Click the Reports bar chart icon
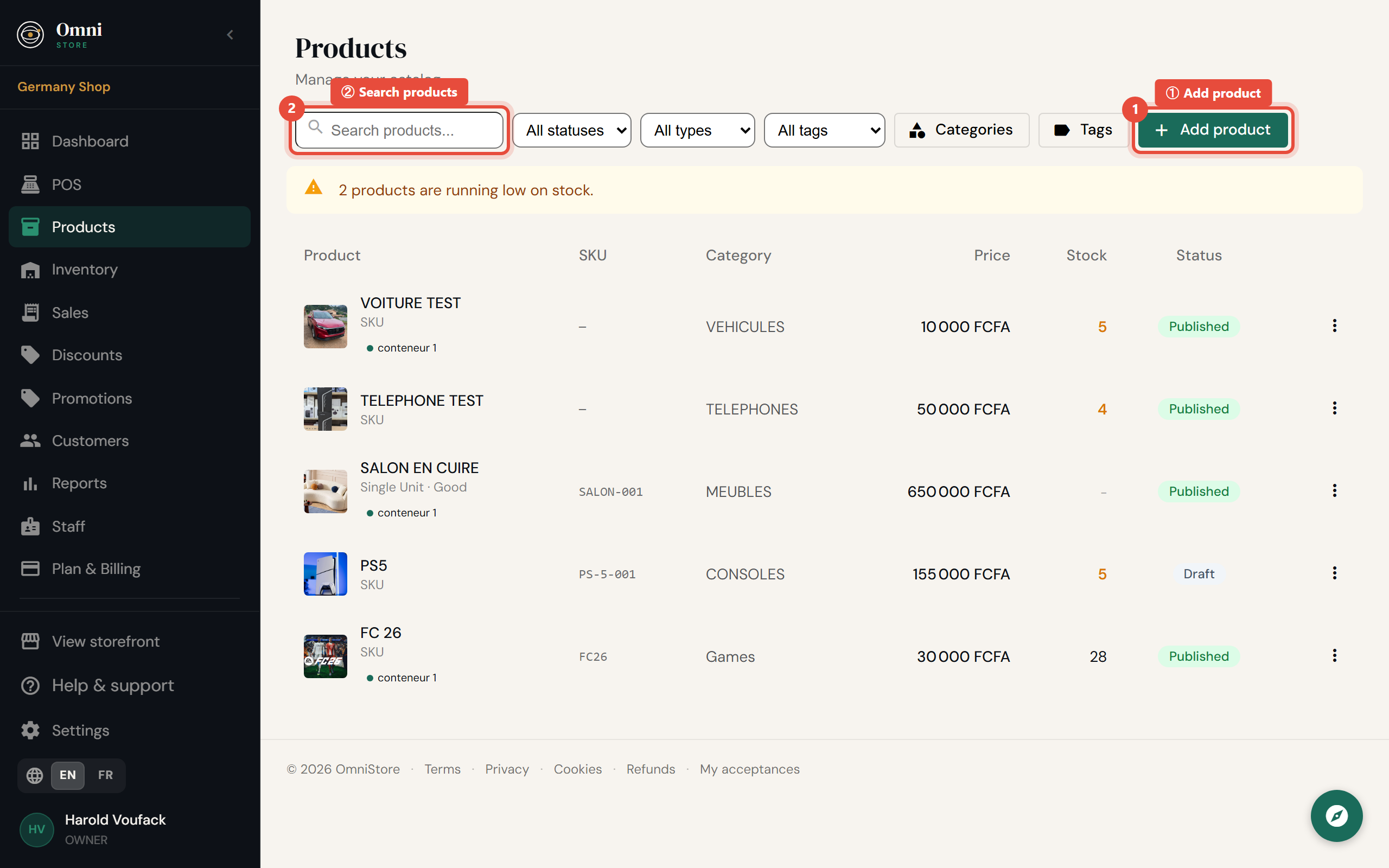 pyautogui.click(x=30, y=483)
